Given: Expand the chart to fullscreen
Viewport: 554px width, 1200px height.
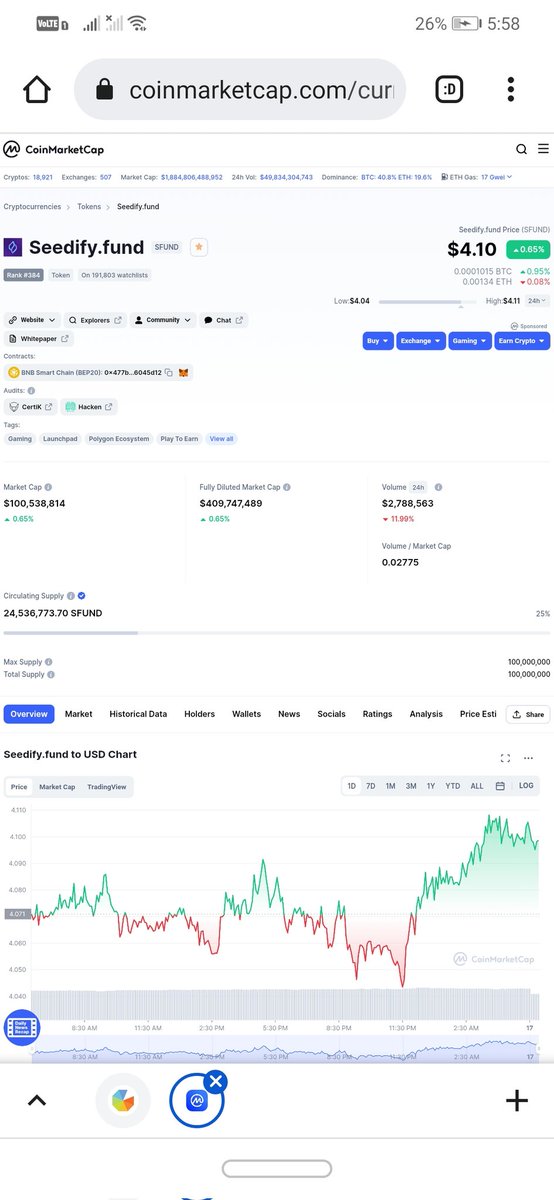Looking at the screenshot, I should [x=505, y=758].
